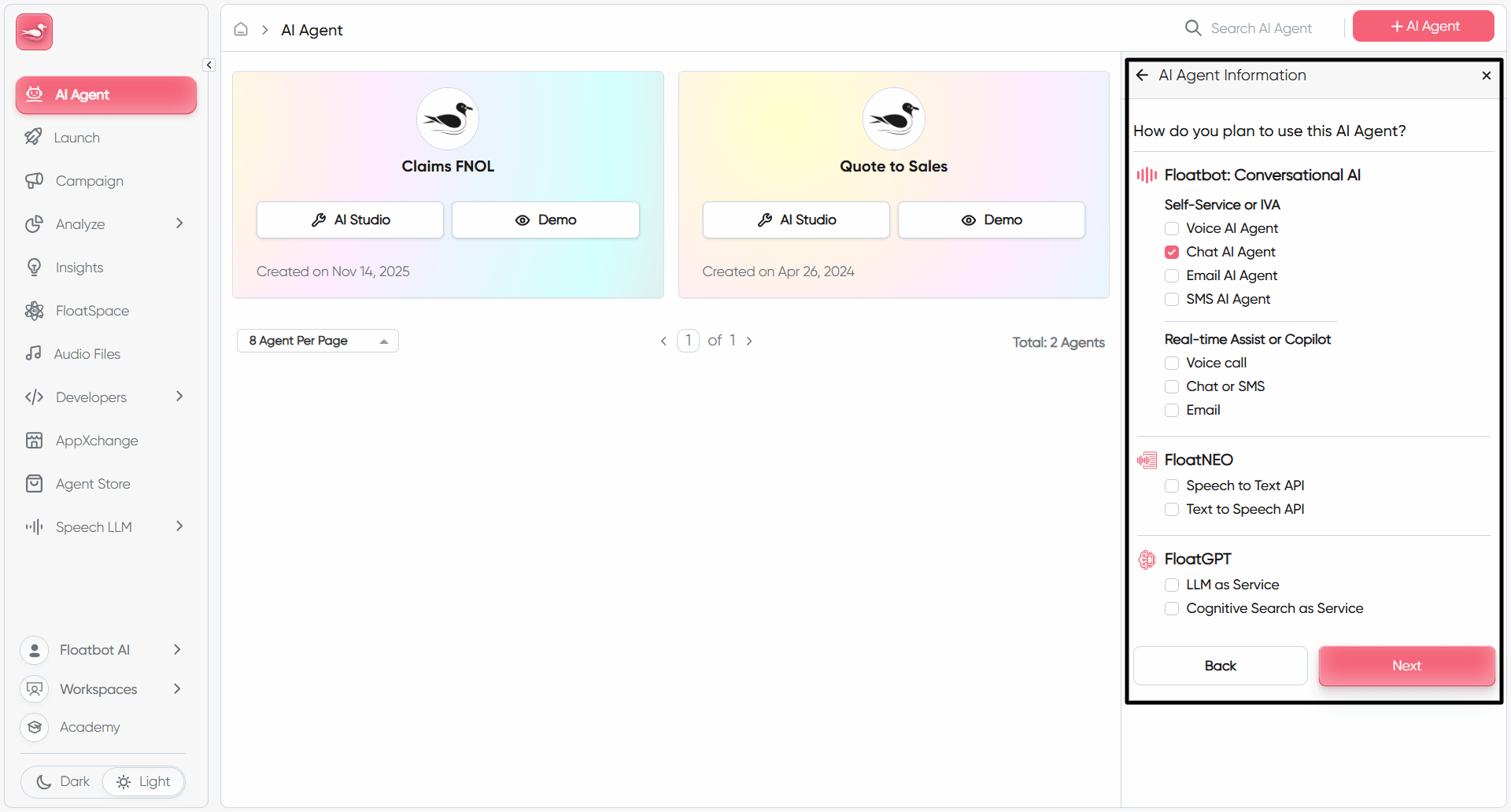Open the Academy menu entry
This screenshot has height=812, width=1511.
pyautogui.click(x=90, y=727)
